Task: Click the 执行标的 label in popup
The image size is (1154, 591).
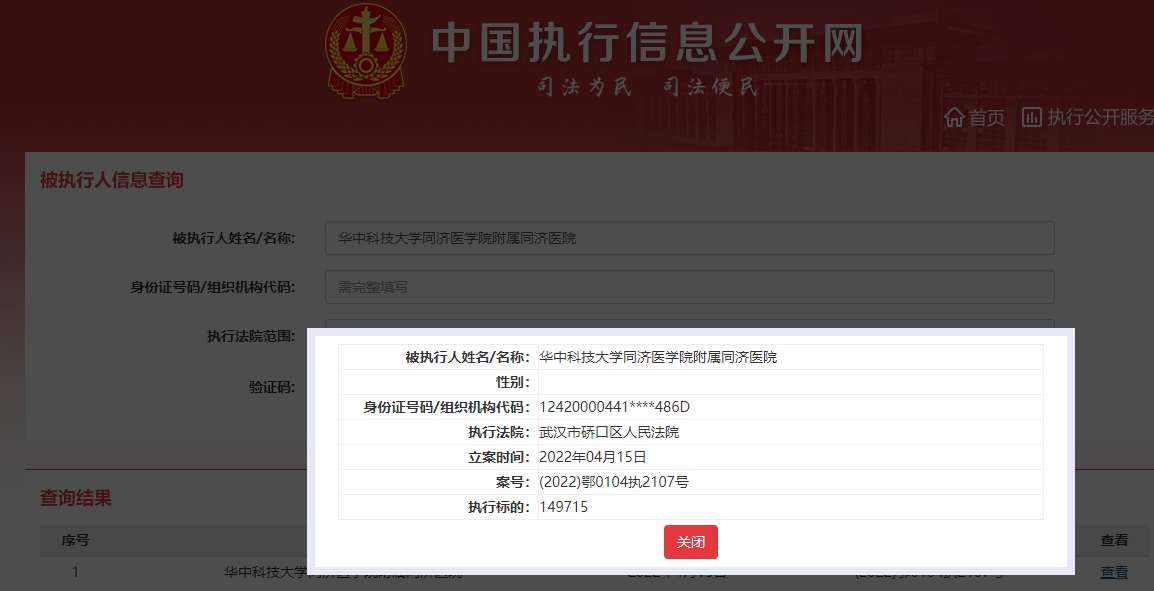Action: pyautogui.click(x=499, y=507)
